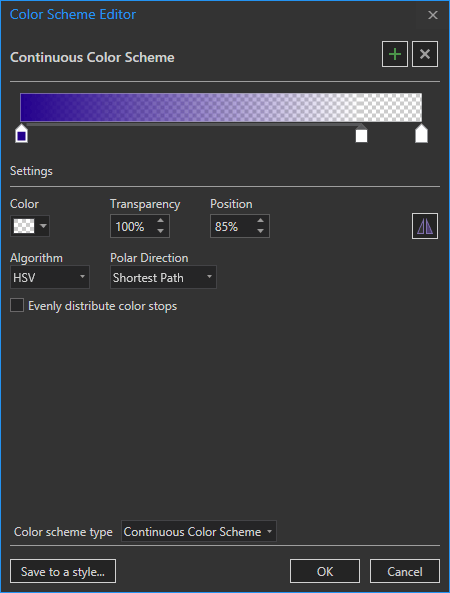This screenshot has width=450, height=593.
Task: Decrease Position value with down arrow
Action: pos(260,231)
